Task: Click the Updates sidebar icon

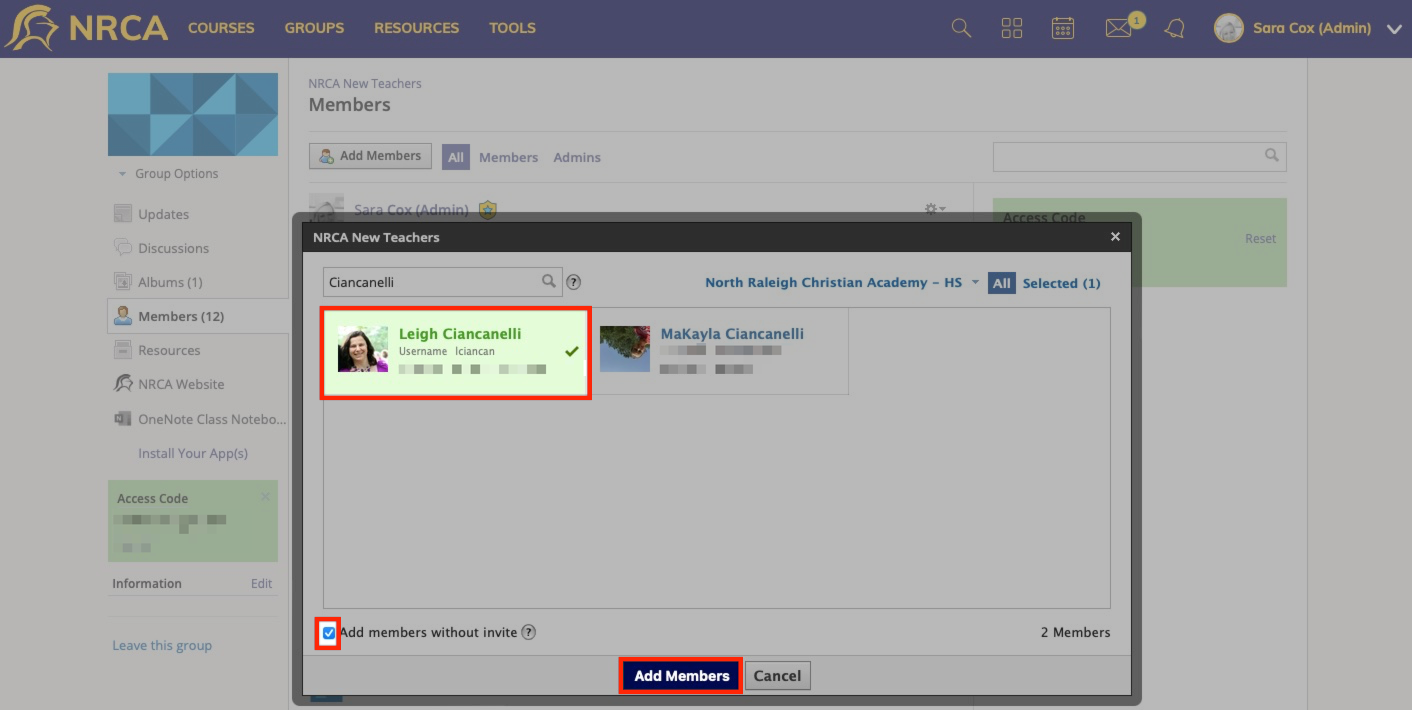Action: coord(123,214)
